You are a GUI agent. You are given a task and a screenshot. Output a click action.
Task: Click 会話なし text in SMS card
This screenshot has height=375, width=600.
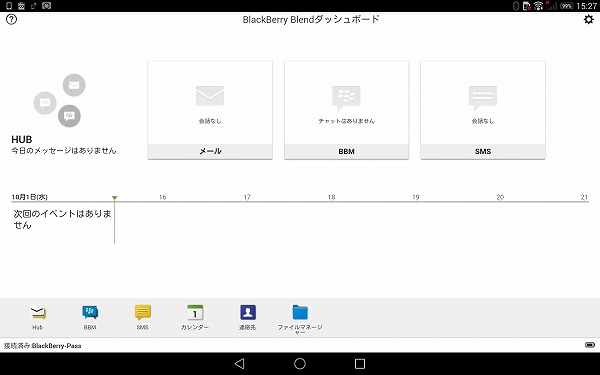[x=483, y=121]
